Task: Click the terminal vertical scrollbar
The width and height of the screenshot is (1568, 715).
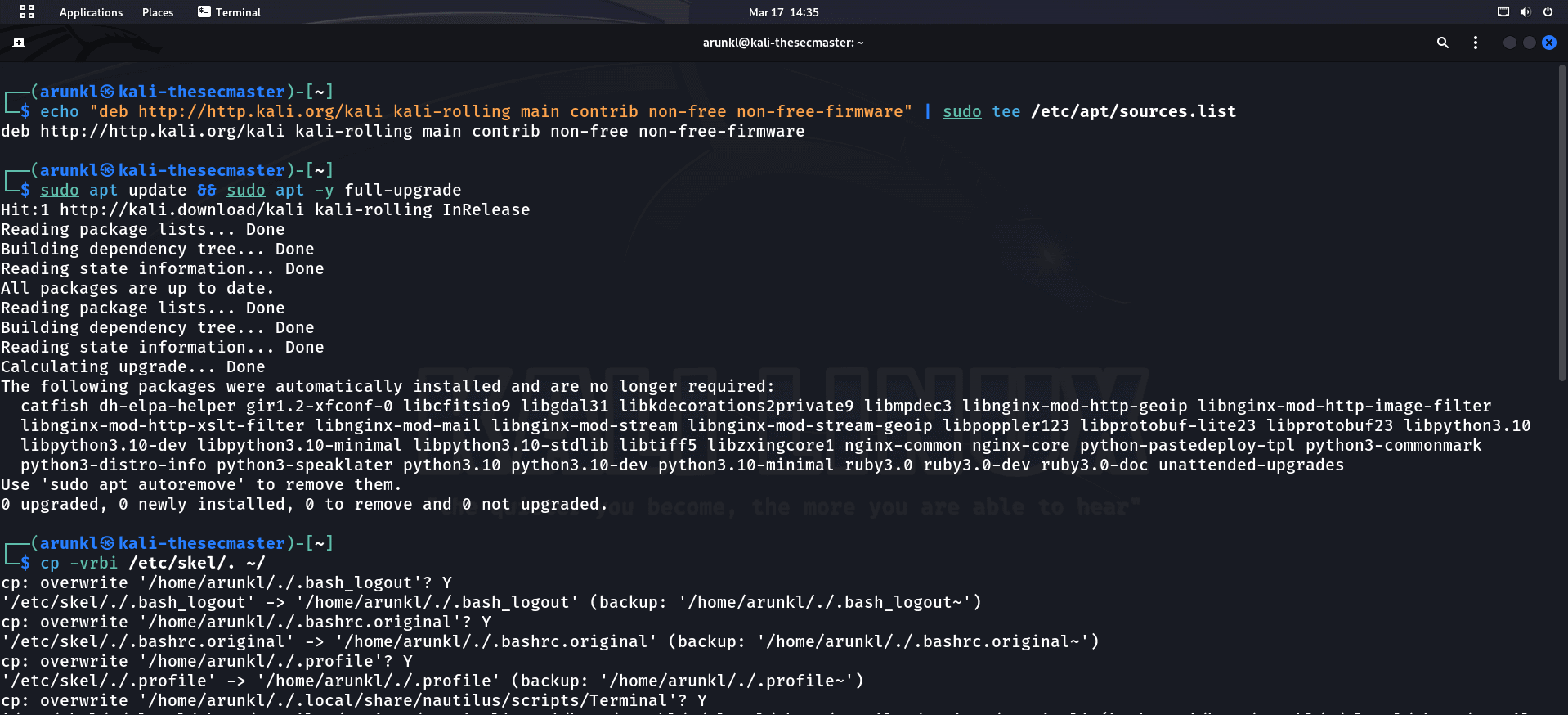Action: [1562, 221]
